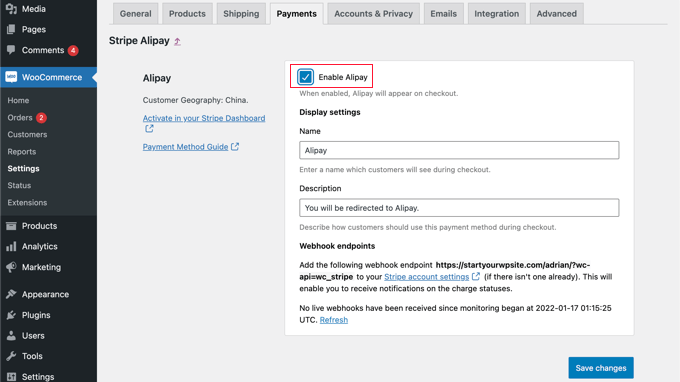Open Comments in the sidebar
Image resolution: width=680 pixels, height=382 pixels.
point(43,50)
